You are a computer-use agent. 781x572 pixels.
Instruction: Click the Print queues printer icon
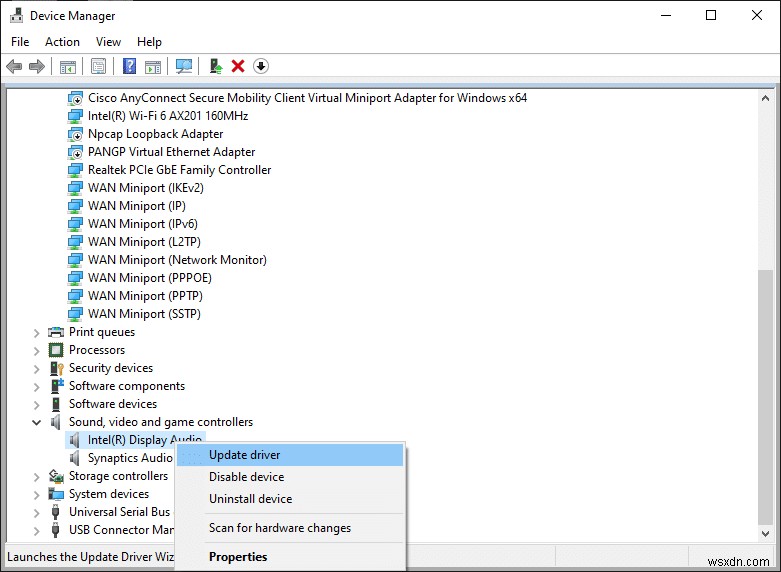(x=56, y=332)
